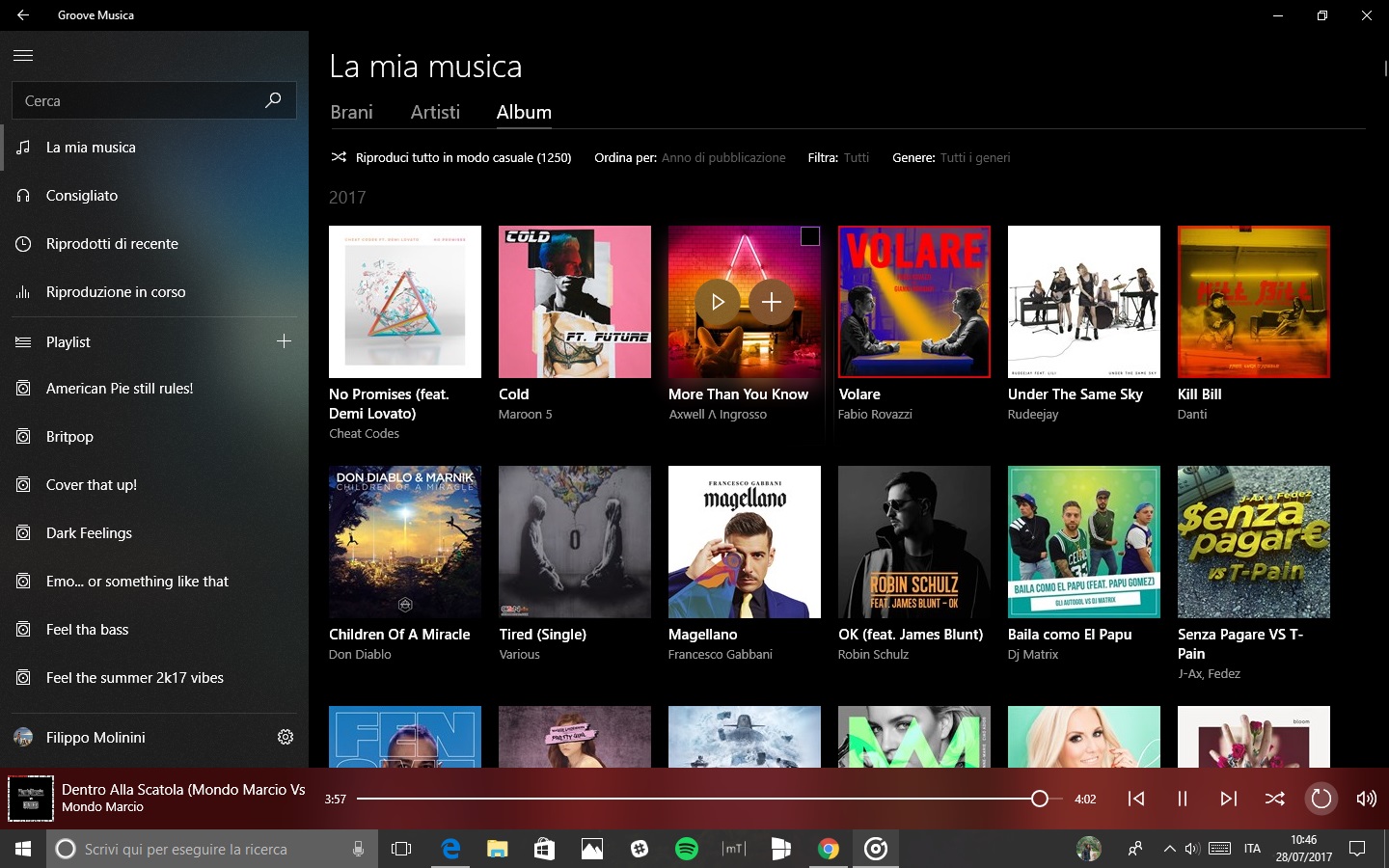Image resolution: width=1389 pixels, height=868 pixels.
Task: Open Baila como El Papu album
Action: pyautogui.click(x=1084, y=542)
